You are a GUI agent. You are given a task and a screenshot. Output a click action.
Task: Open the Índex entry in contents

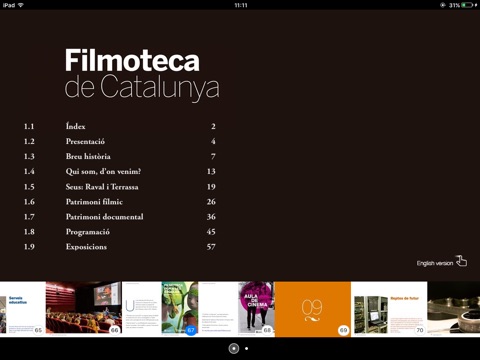click(x=75, y=126)
